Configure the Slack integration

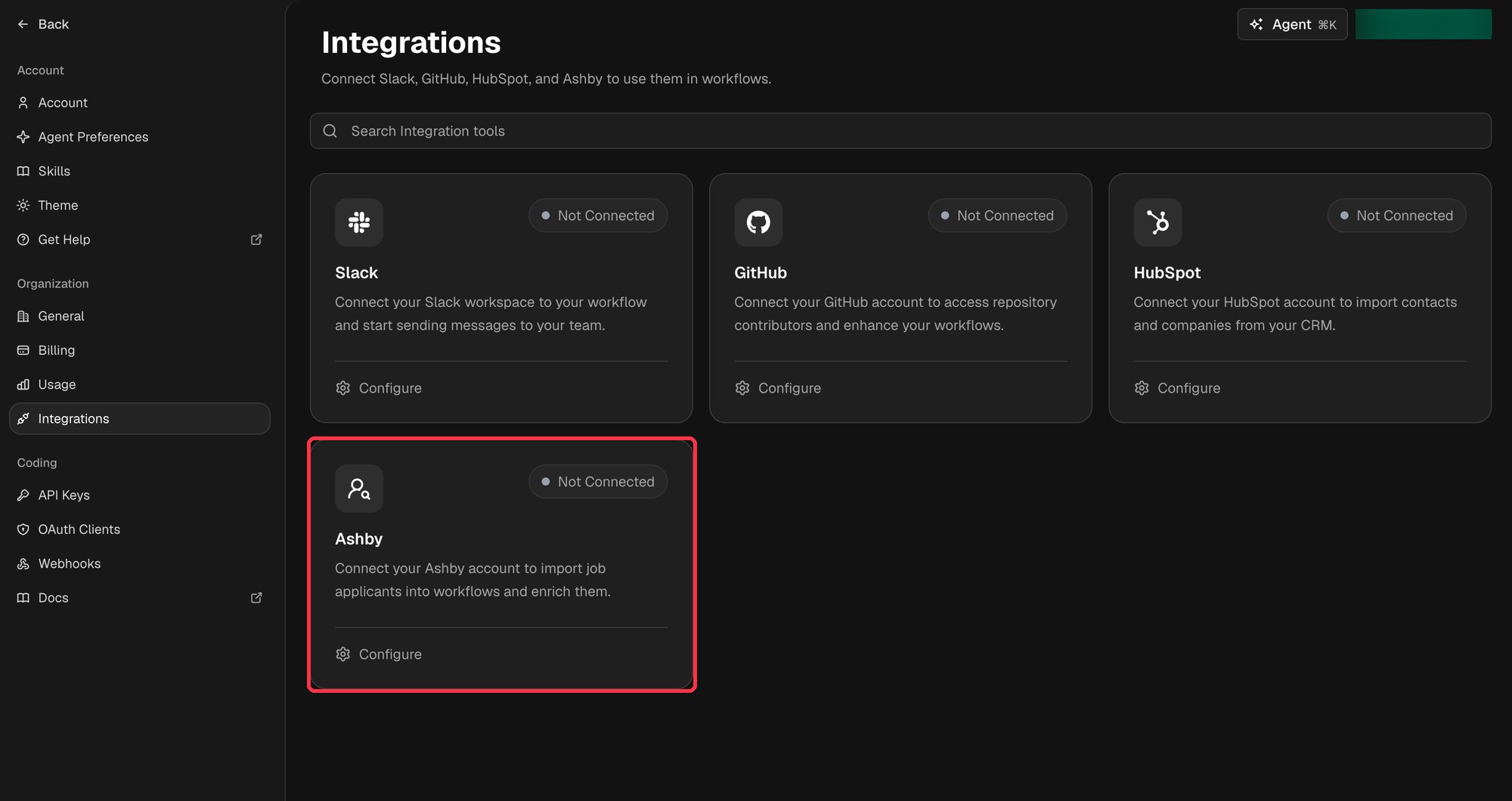click(x=379, y=388)
